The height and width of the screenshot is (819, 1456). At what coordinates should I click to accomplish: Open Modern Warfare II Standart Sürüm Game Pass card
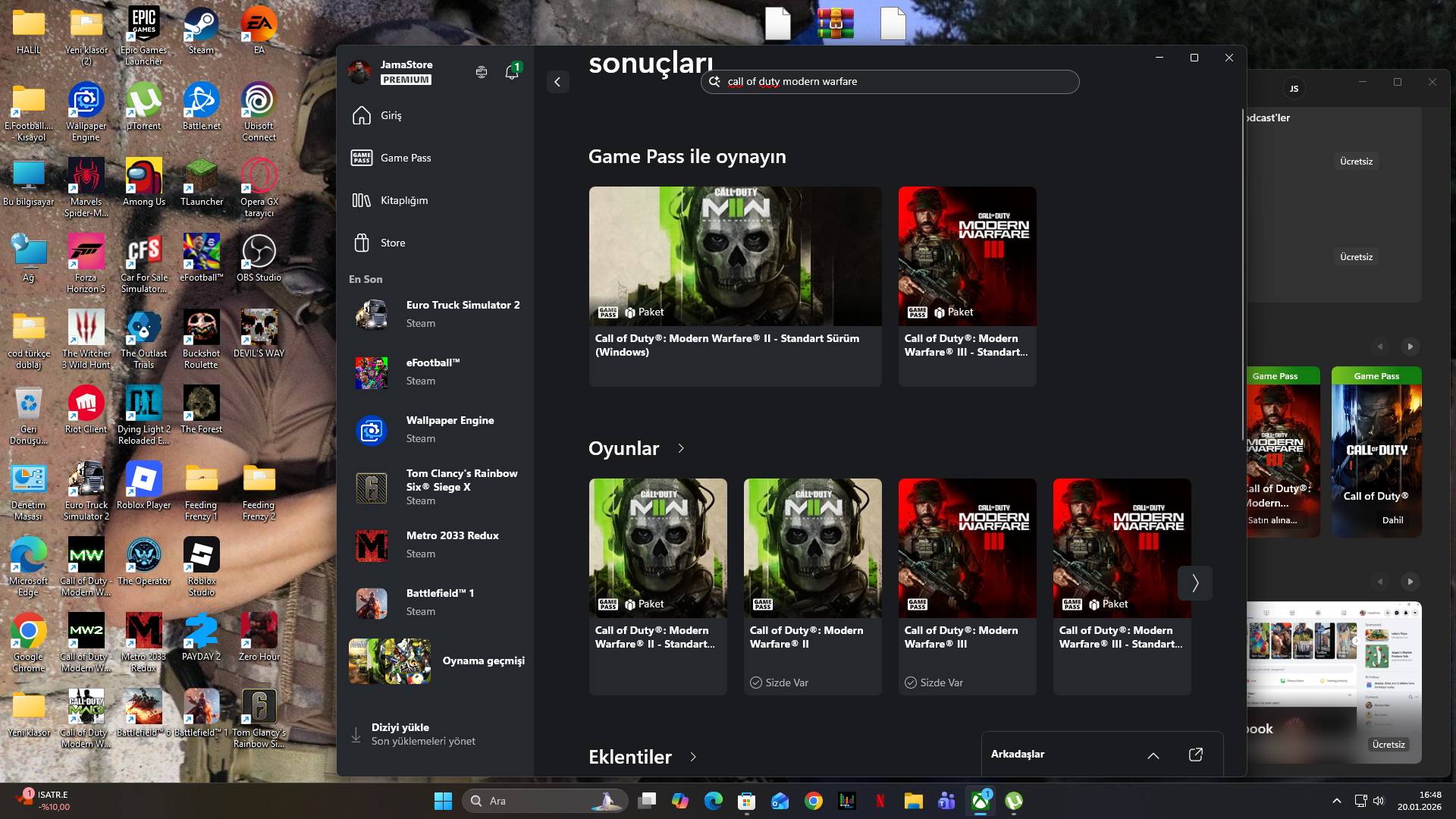tap(735, 286)
